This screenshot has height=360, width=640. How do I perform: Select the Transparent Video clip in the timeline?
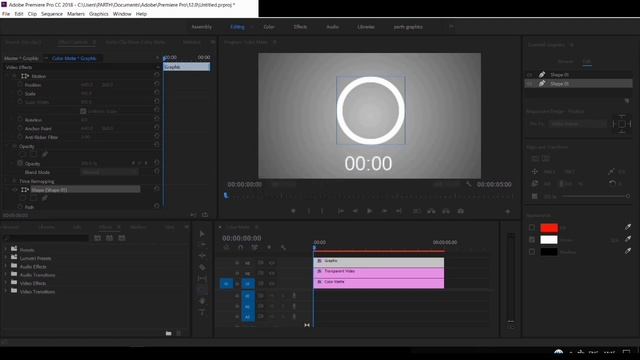tap(378, 272)
